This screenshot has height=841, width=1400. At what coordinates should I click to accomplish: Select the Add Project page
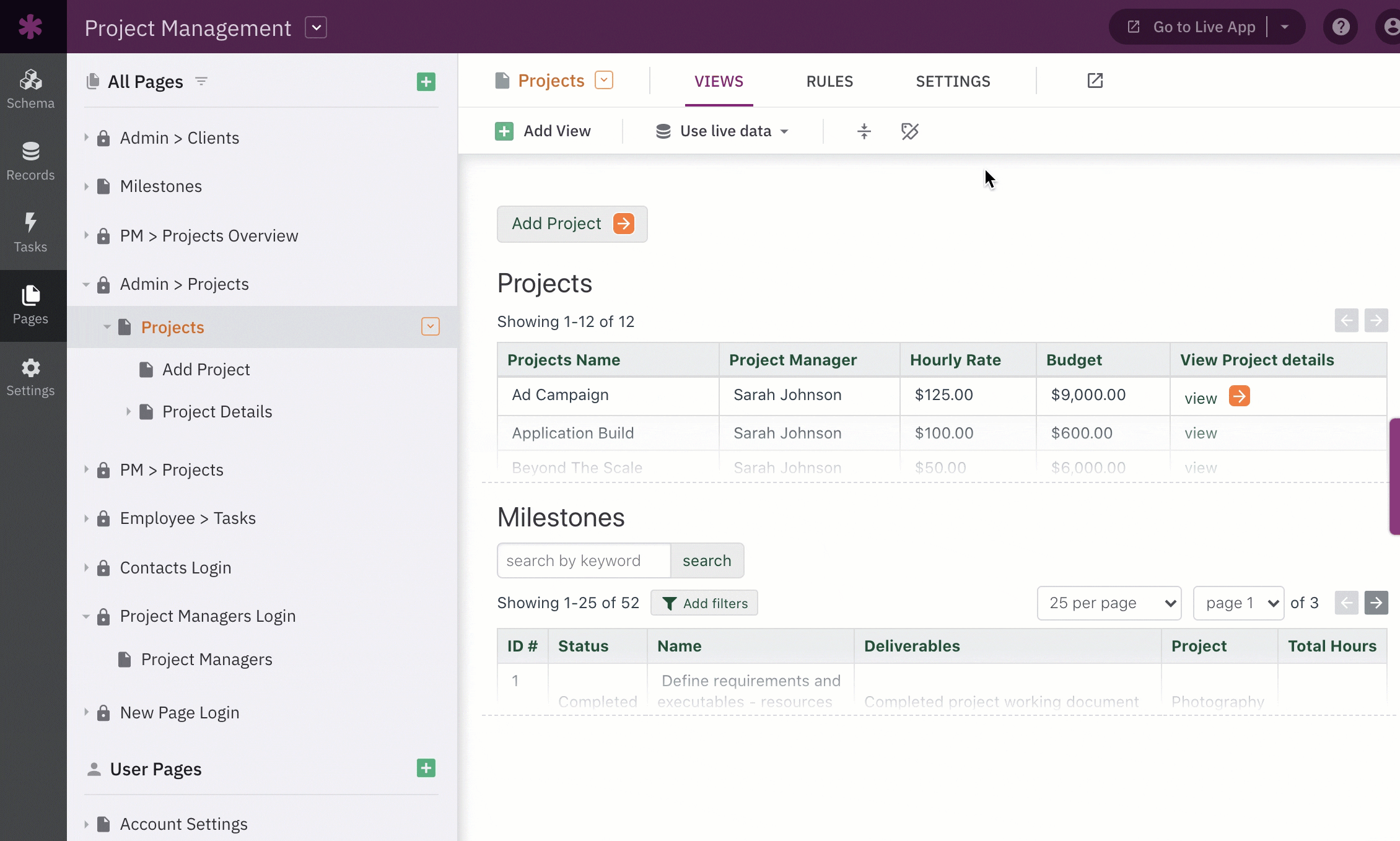pyautogui.click(x=206, y=370)
